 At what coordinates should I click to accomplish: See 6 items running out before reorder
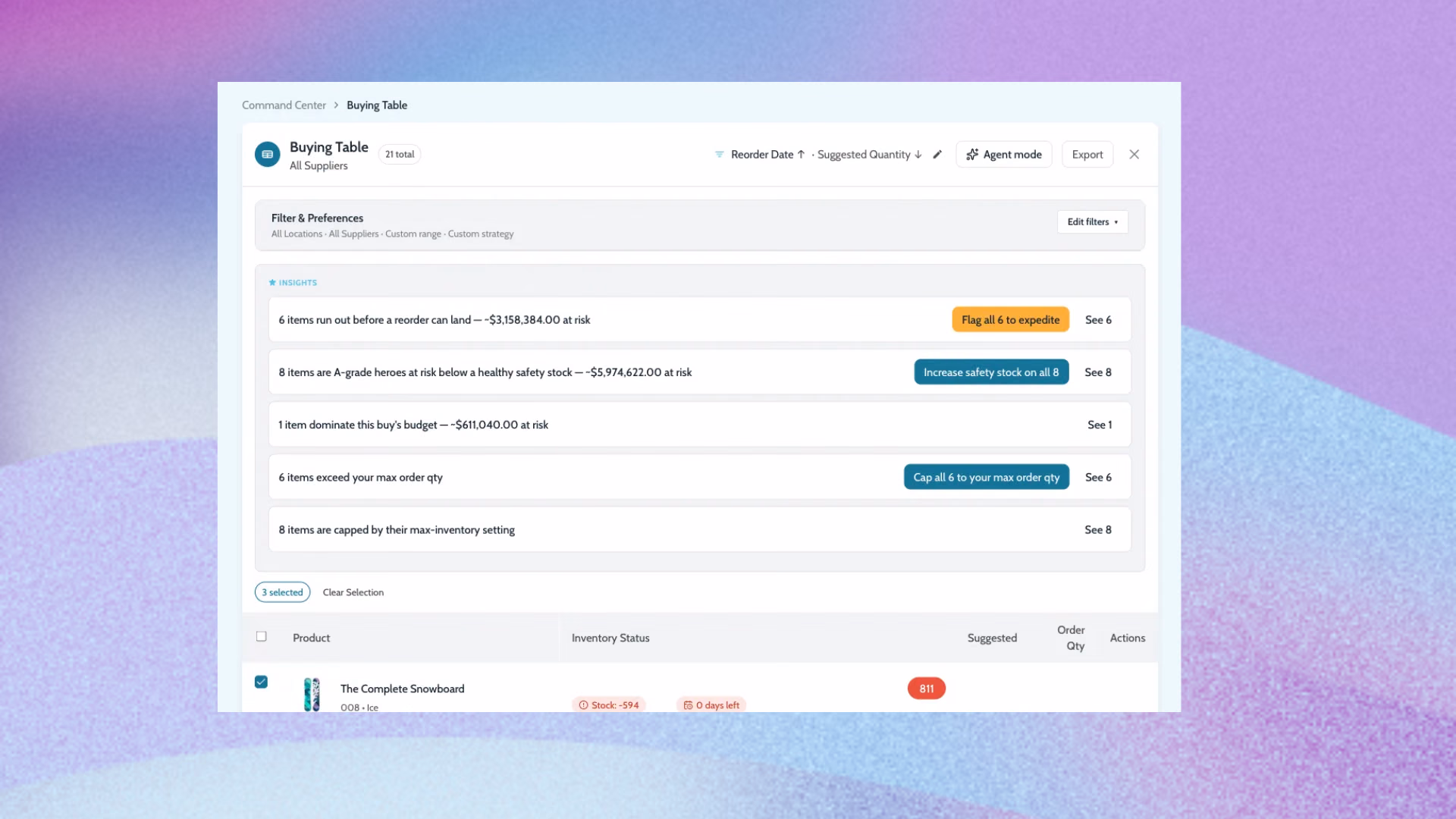tap(1098, 320)
